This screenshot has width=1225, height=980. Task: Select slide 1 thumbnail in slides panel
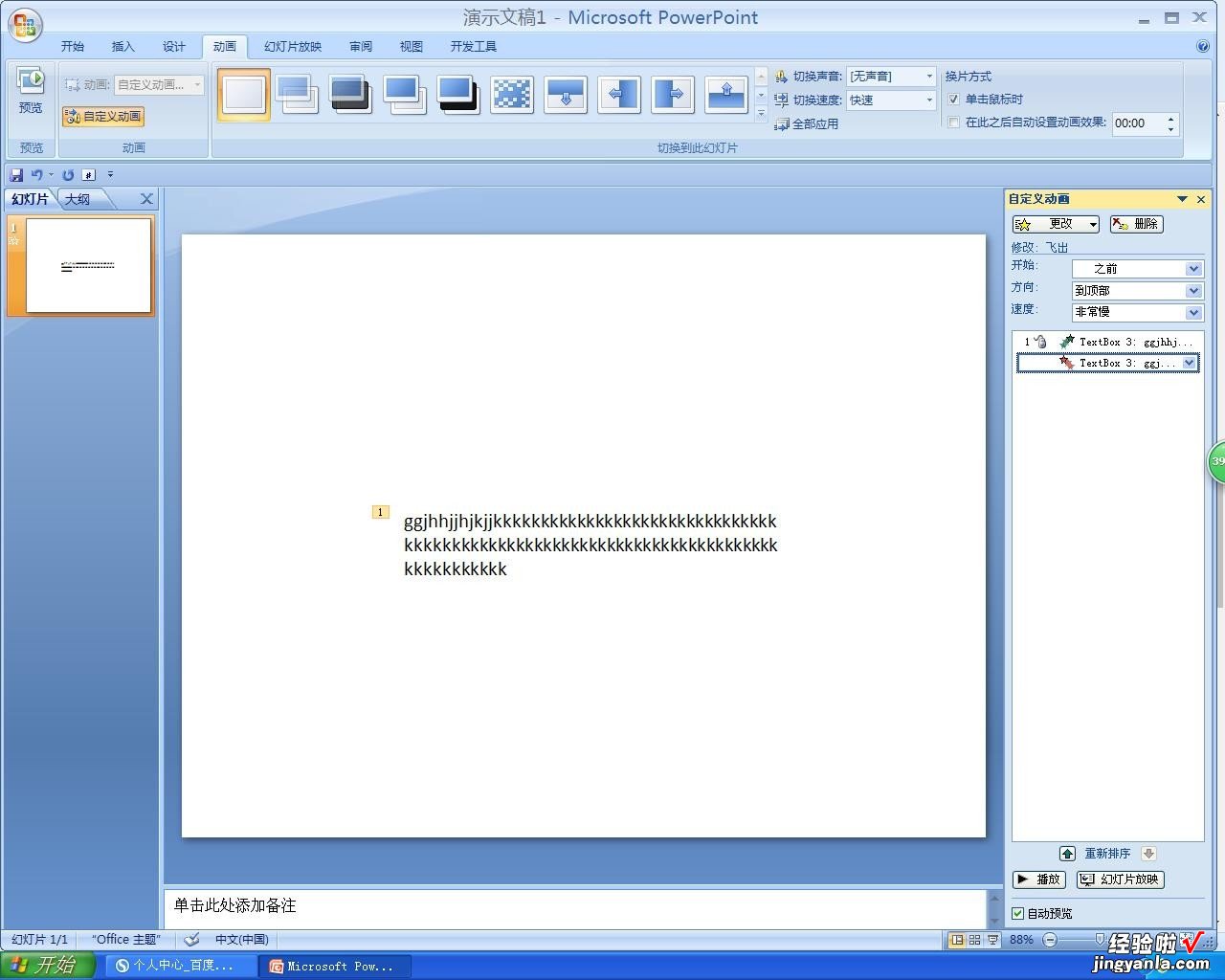pyautogui.click(x=88, y=265)
